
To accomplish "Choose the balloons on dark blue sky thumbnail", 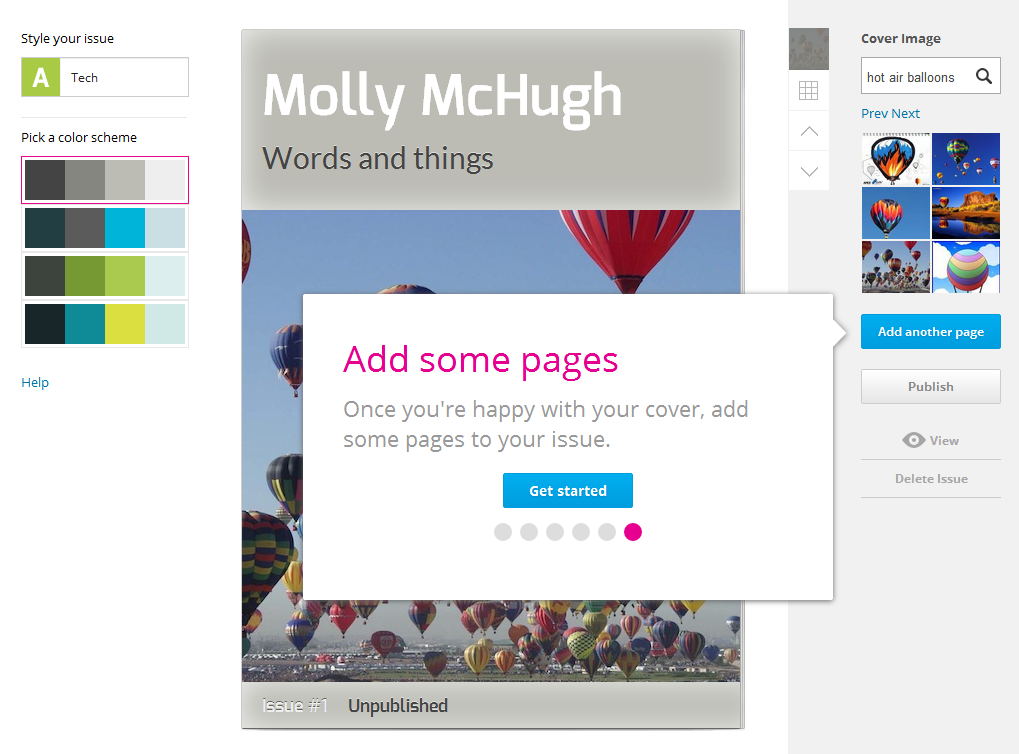I will (966, 159).
